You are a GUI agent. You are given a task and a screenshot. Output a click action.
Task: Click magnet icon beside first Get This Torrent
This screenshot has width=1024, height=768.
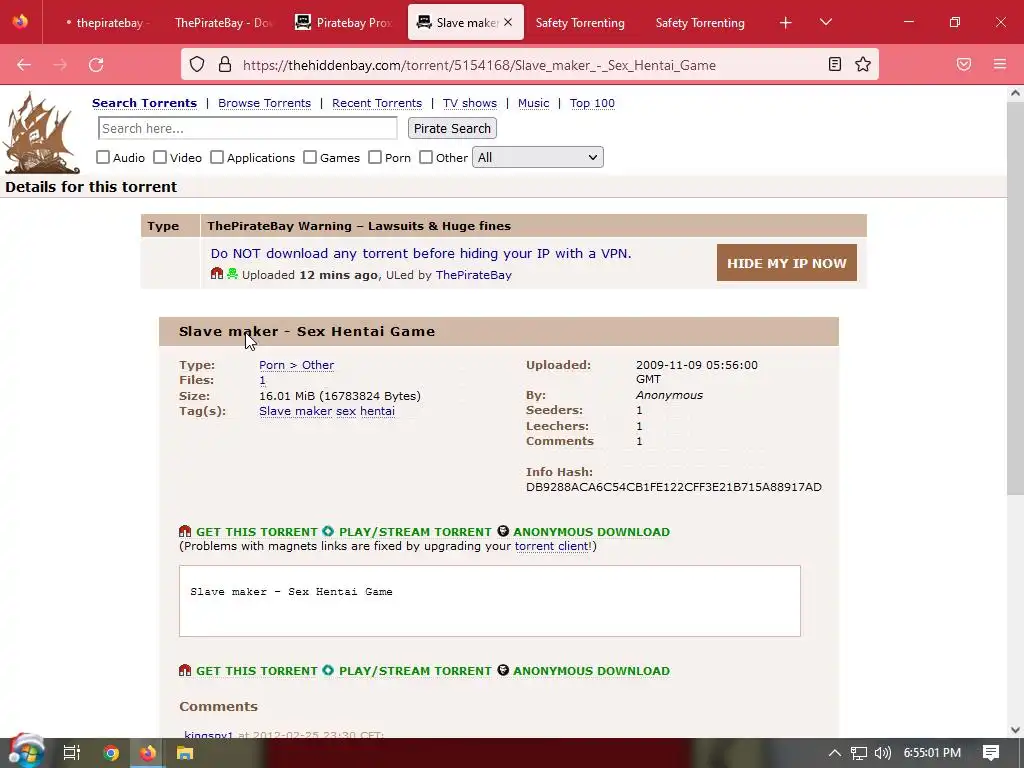click(x=185, y=532)
